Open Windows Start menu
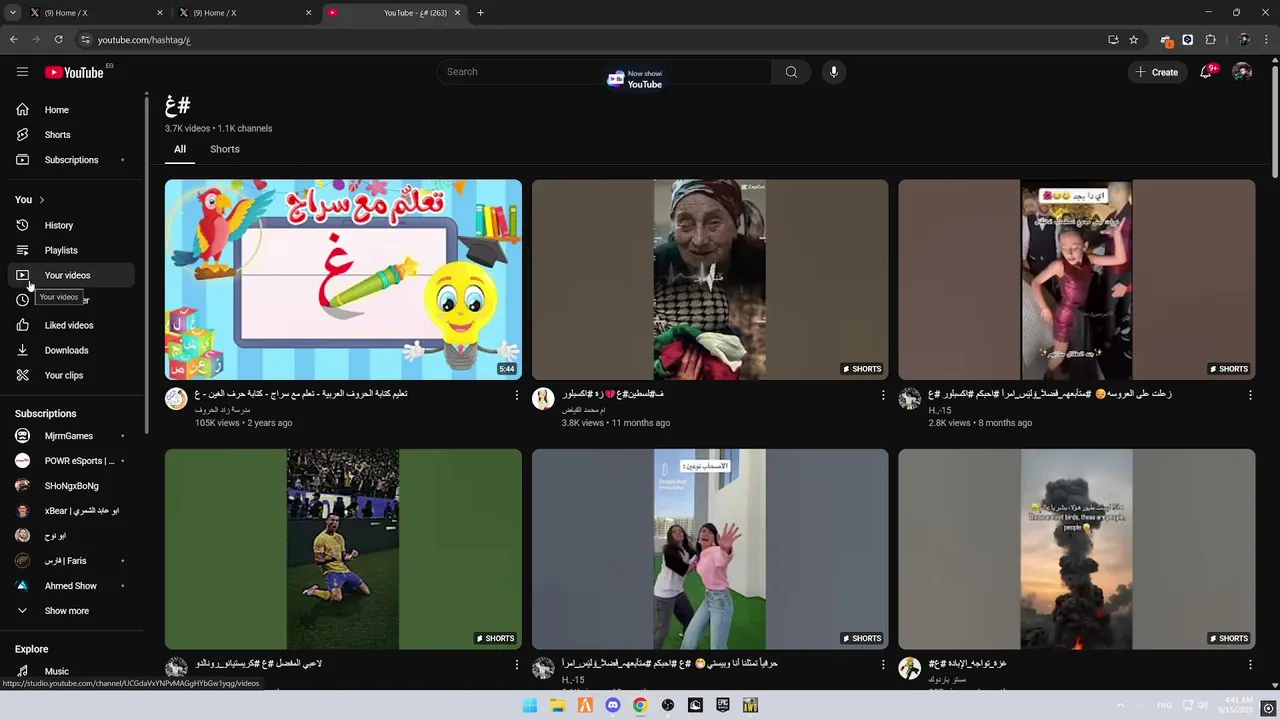 530,705
